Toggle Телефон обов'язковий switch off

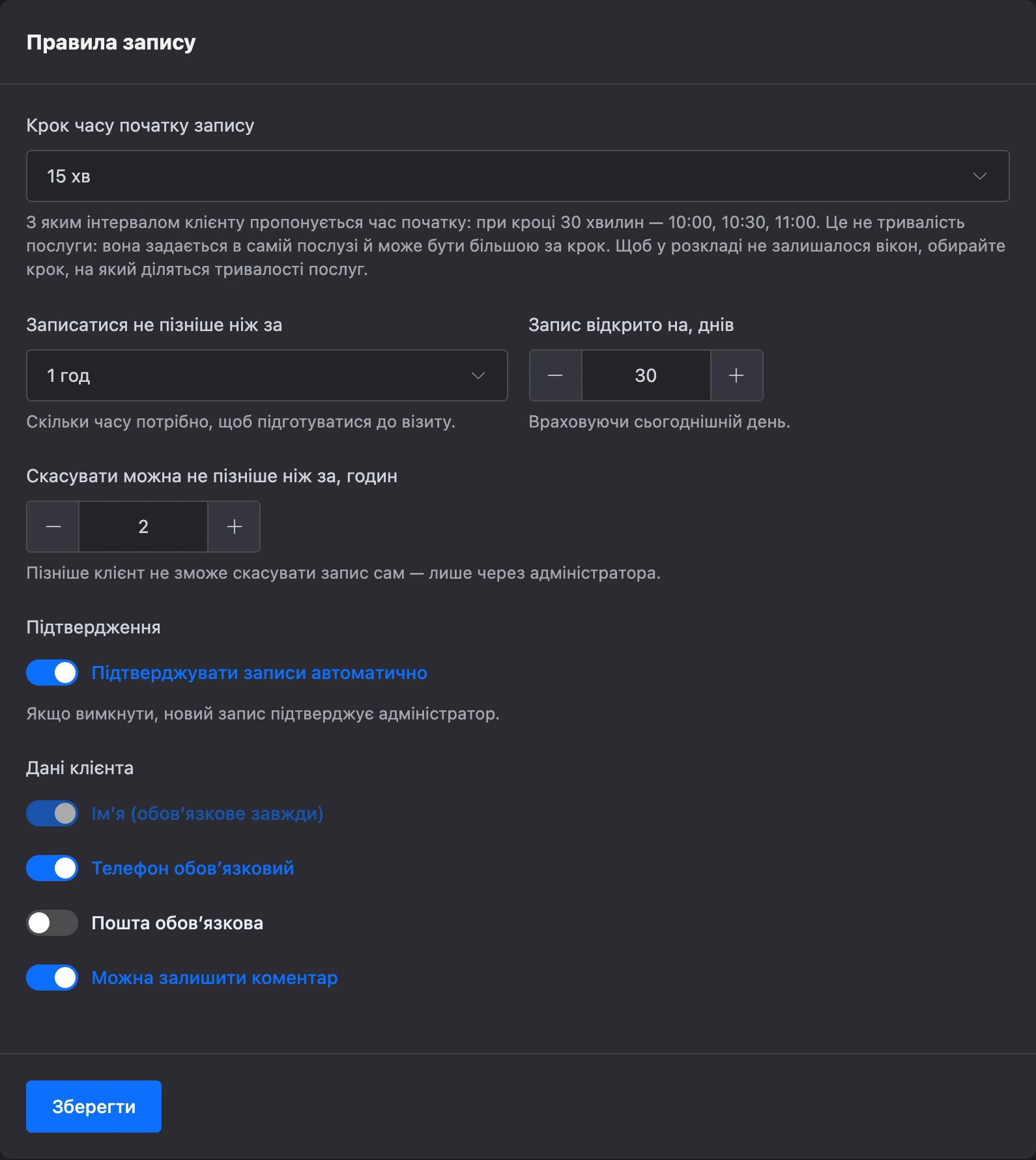(x=52, y=868)
